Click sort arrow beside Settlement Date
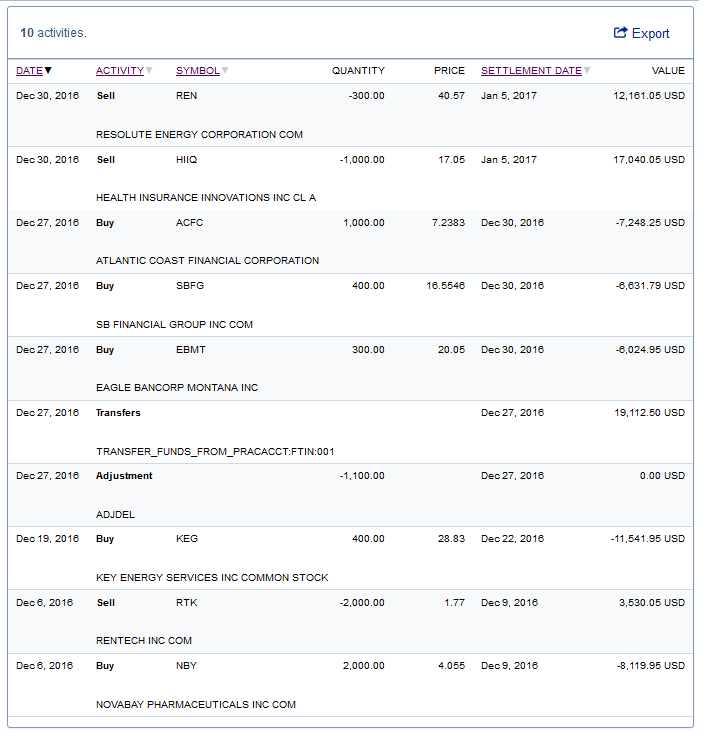Image resolution: width=708 pixels, height=746 pixels. pyautogui.click(x=586, y=71)
